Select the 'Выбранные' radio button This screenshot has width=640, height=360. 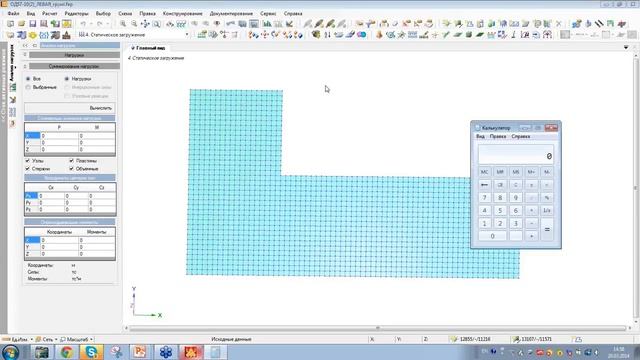[x=28, y=87]
